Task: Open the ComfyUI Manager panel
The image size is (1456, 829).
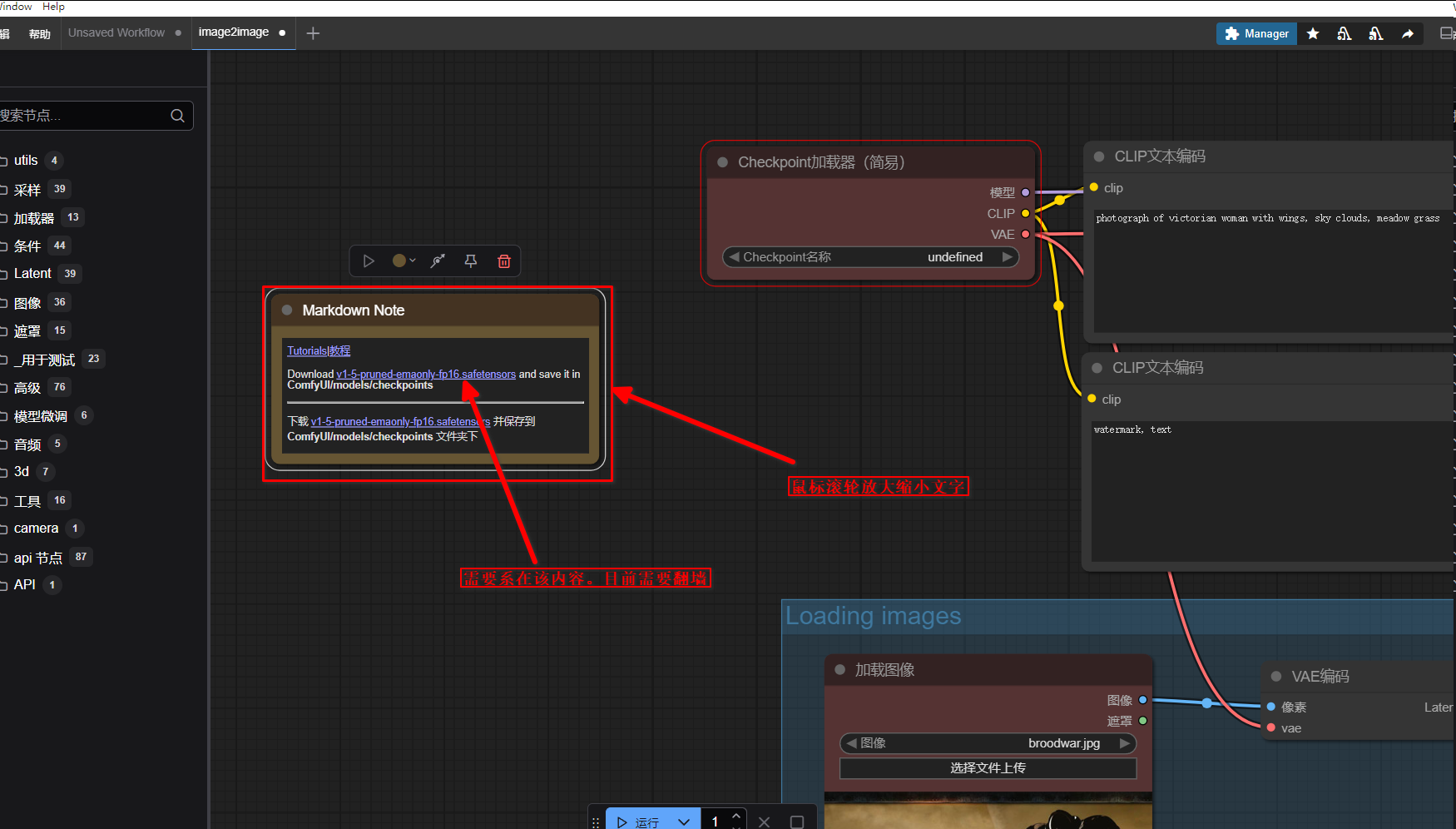Action: point(1256,34)
